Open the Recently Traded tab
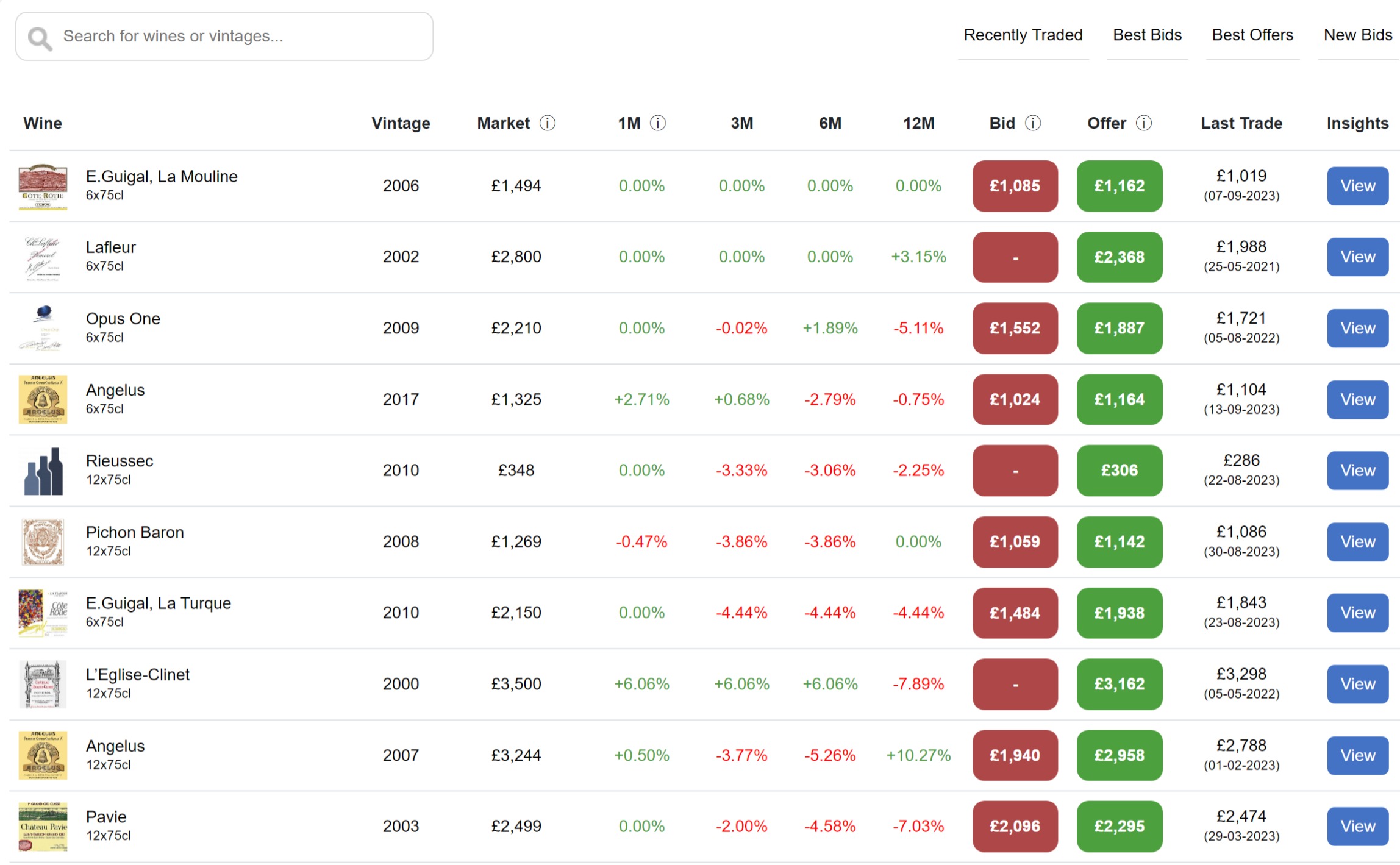Image resolution: width=1400 pixels, height=865 pixels. click(x=1023, y=35)
